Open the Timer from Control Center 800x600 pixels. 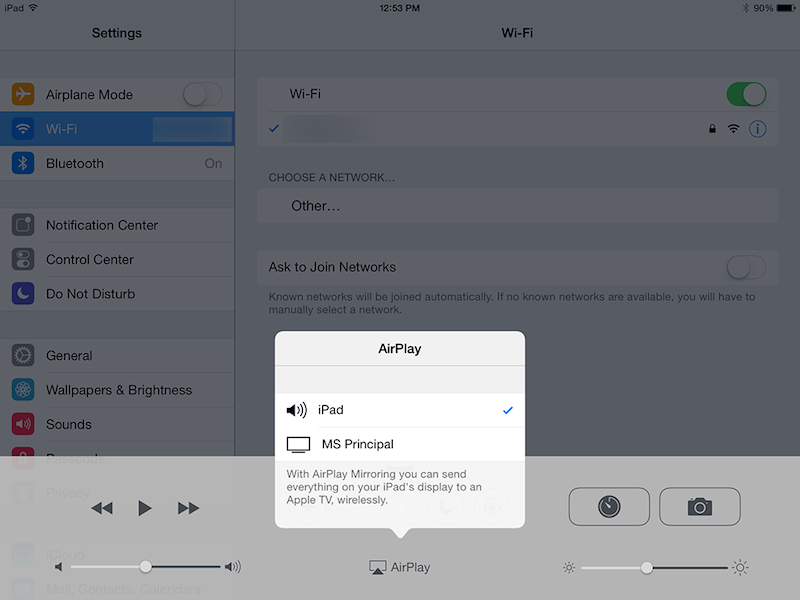click(x=609, y=507)
